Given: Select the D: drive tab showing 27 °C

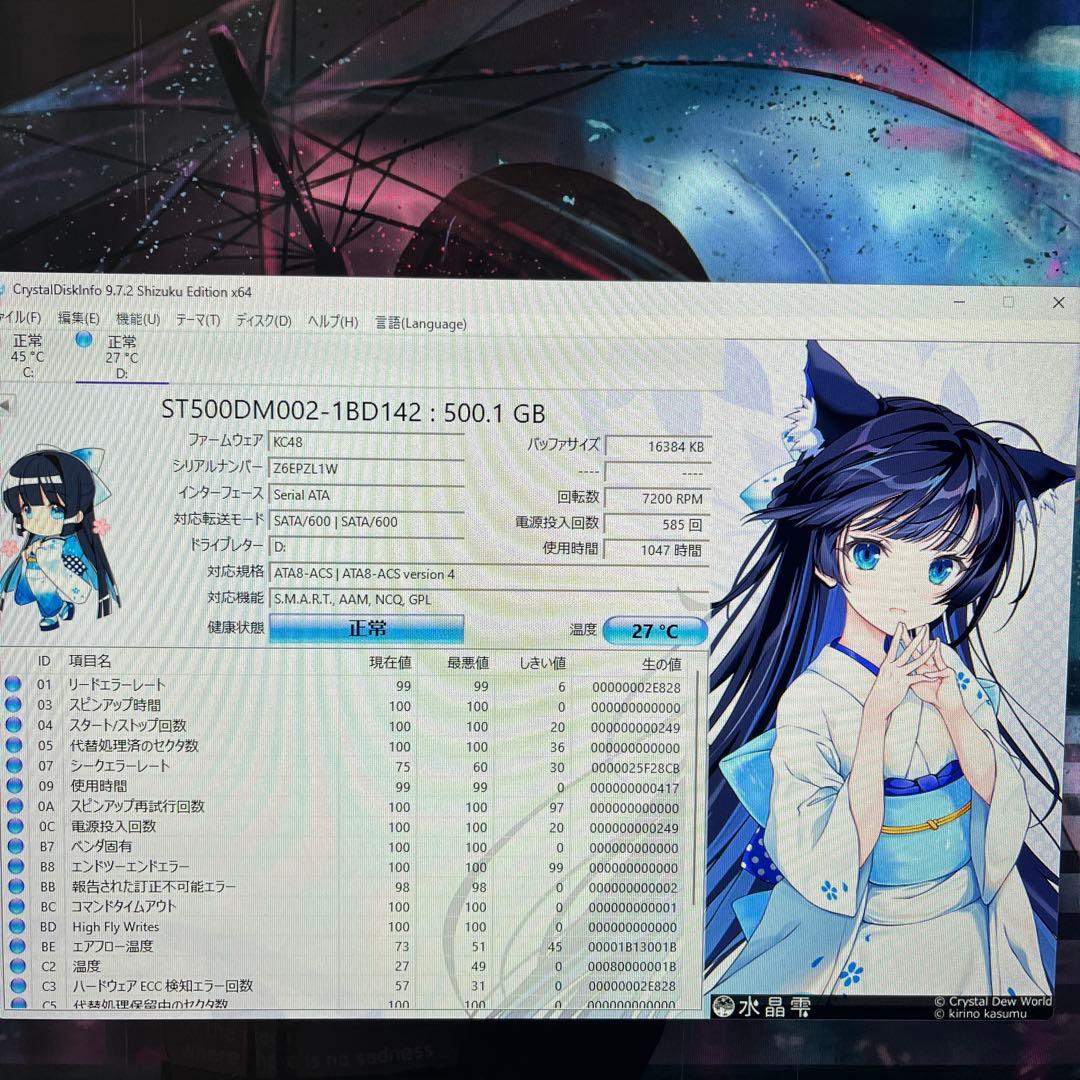Looking at the screenshot, I should point(122,357).
